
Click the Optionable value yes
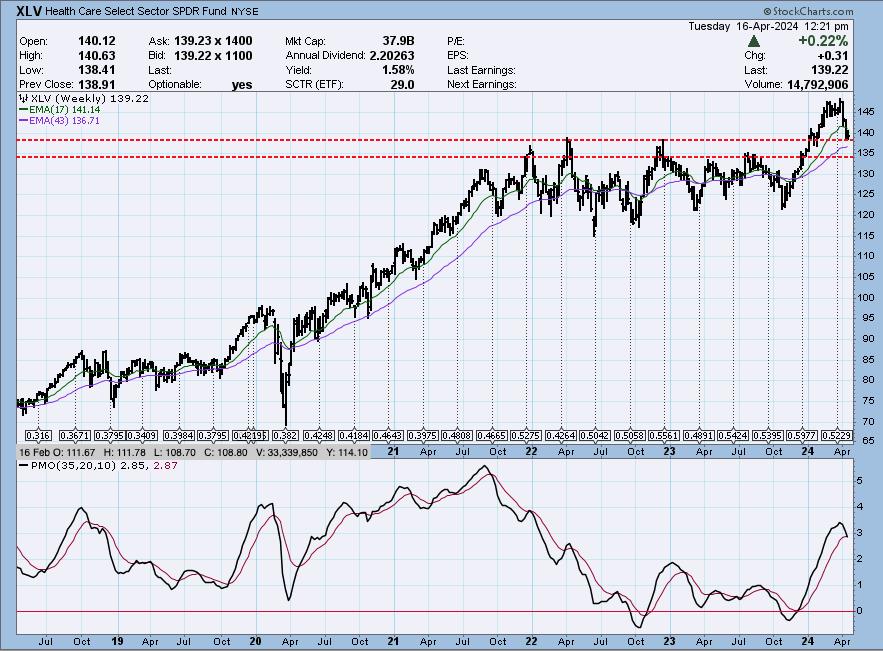[x=242, y=85]
